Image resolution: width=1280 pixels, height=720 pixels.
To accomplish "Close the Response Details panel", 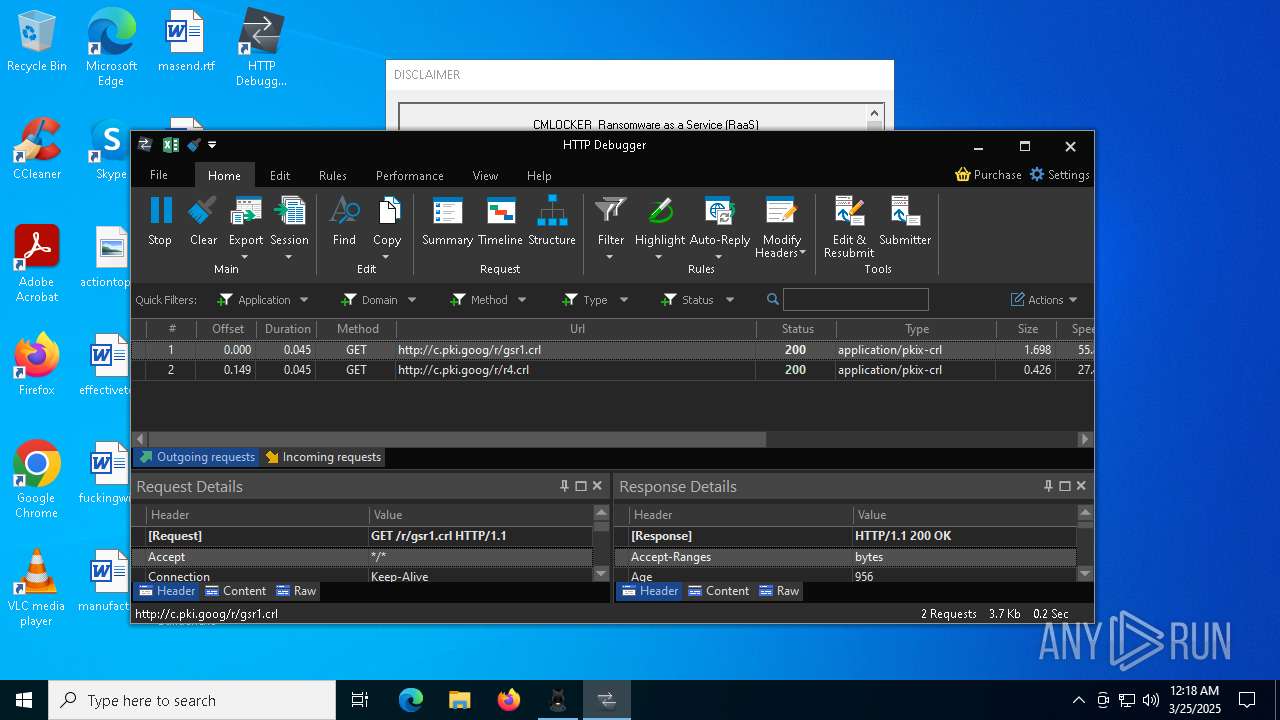I will point(1081,486).
